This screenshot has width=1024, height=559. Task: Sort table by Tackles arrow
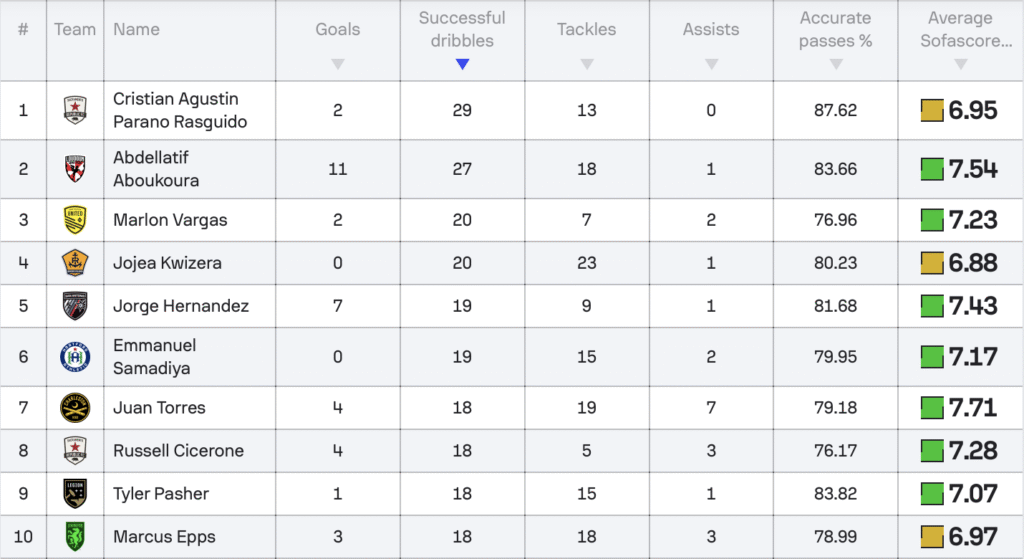click(x=587, y=64)
